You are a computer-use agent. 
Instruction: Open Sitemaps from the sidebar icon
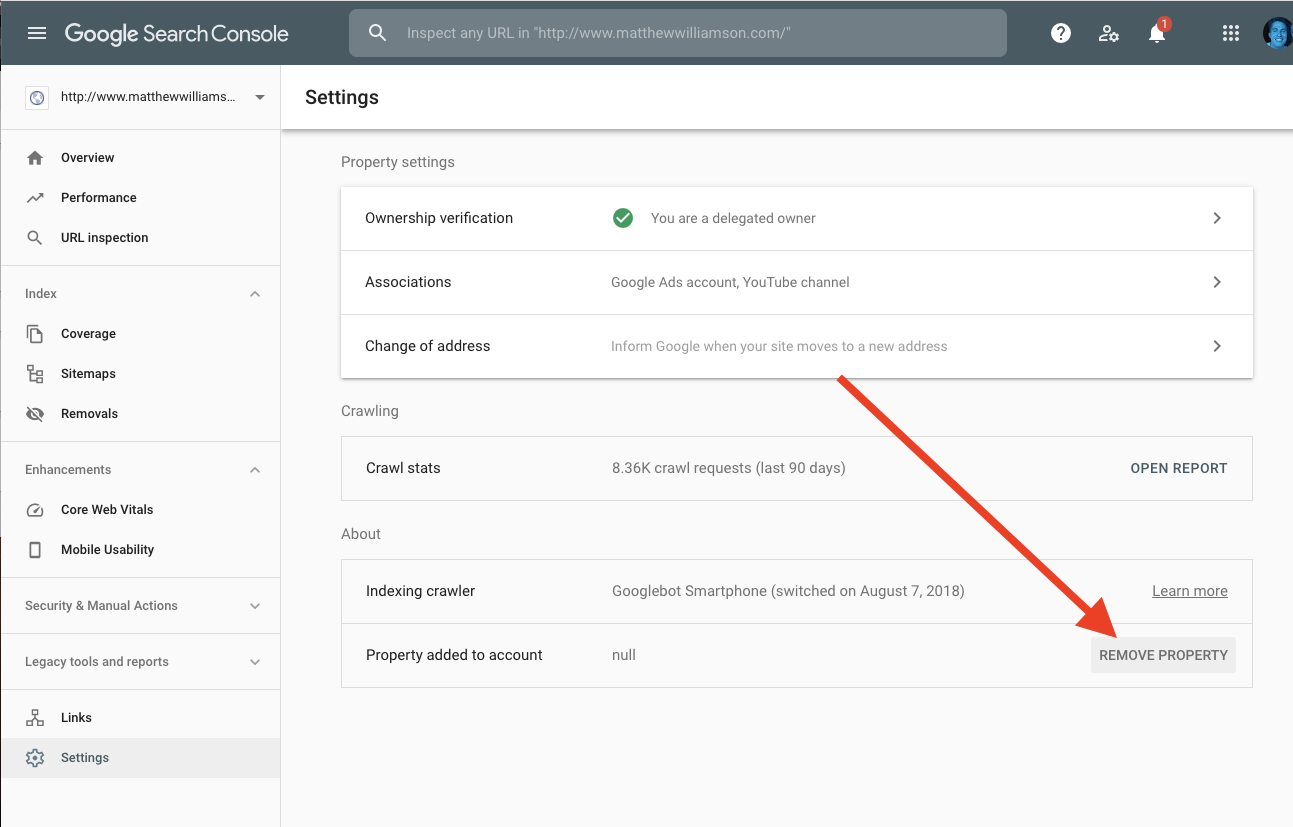[36, 373]
